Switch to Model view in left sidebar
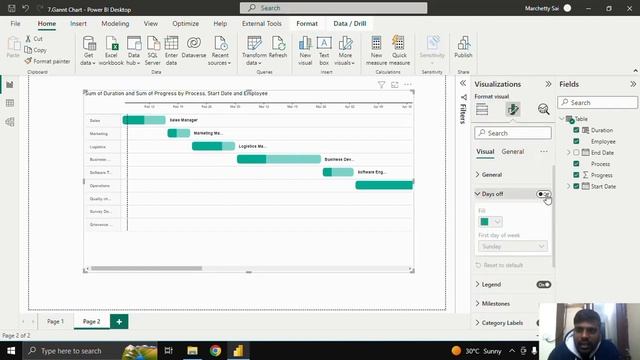This screenshot has width=640, height=360. [10, 122]
